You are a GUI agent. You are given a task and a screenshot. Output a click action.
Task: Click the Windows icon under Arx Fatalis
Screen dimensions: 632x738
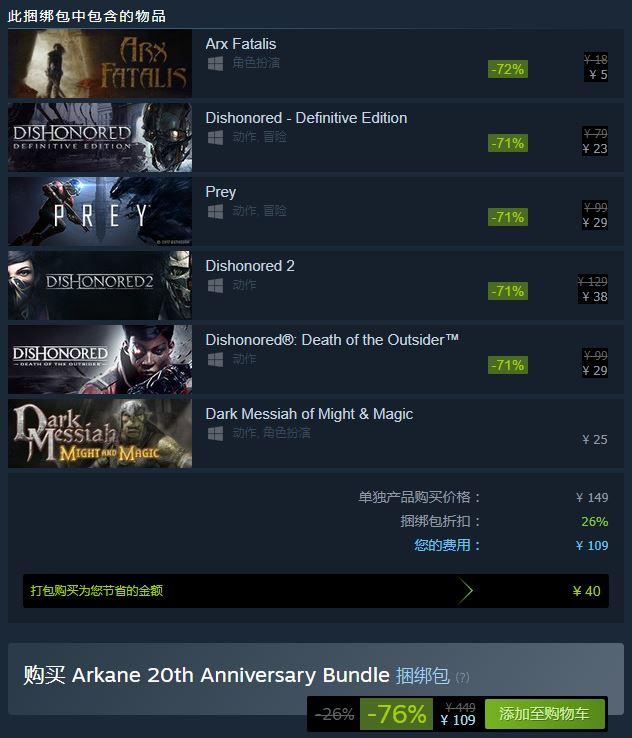216,64
